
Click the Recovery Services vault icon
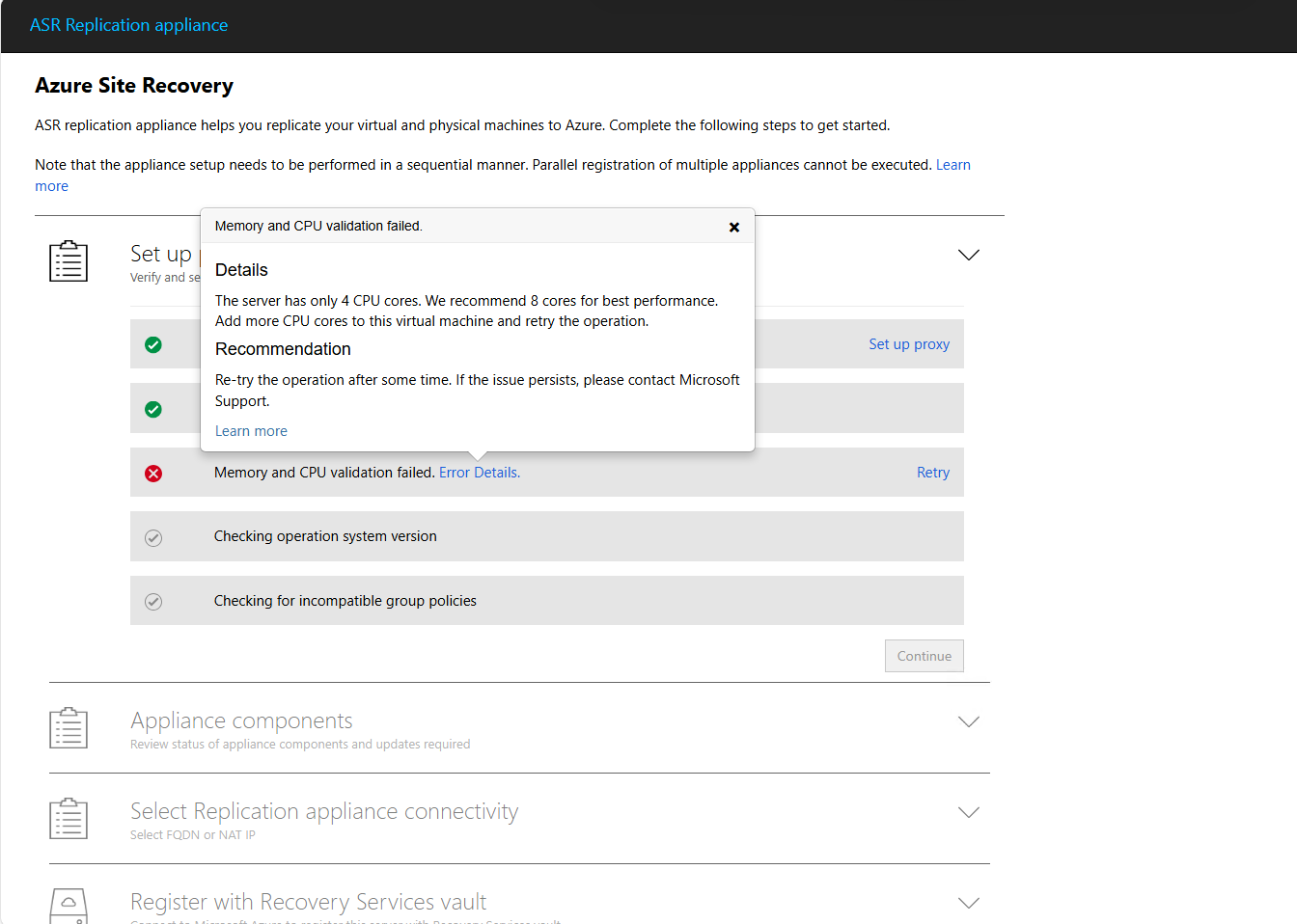(69, 906)
